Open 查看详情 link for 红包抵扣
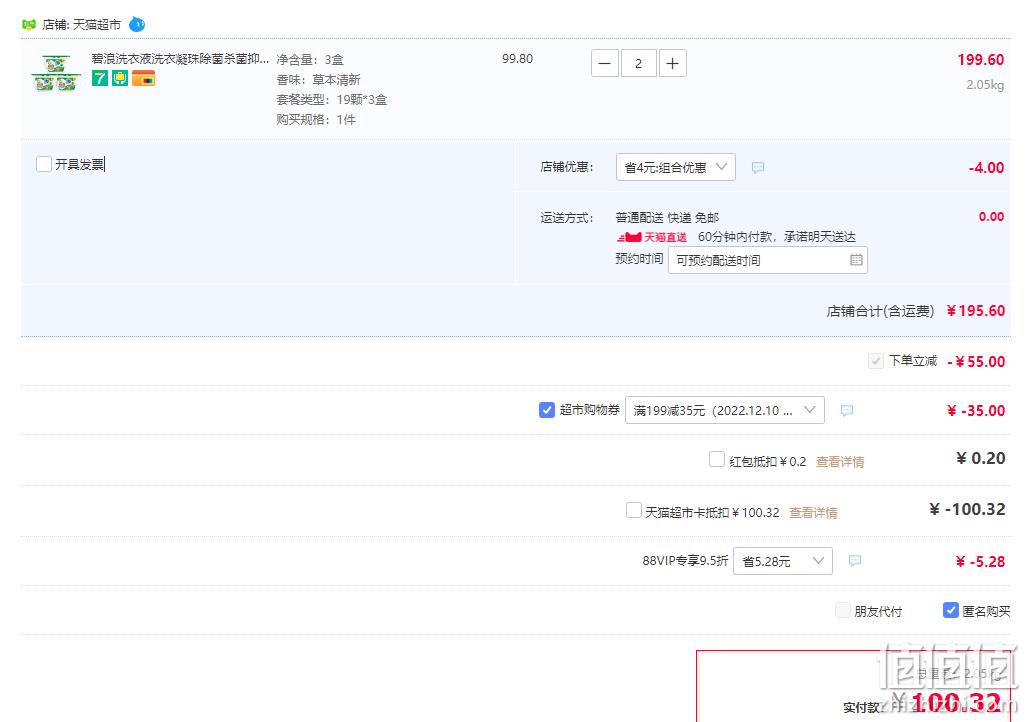This screenshot has height=722, width=1027. (840, 462)
